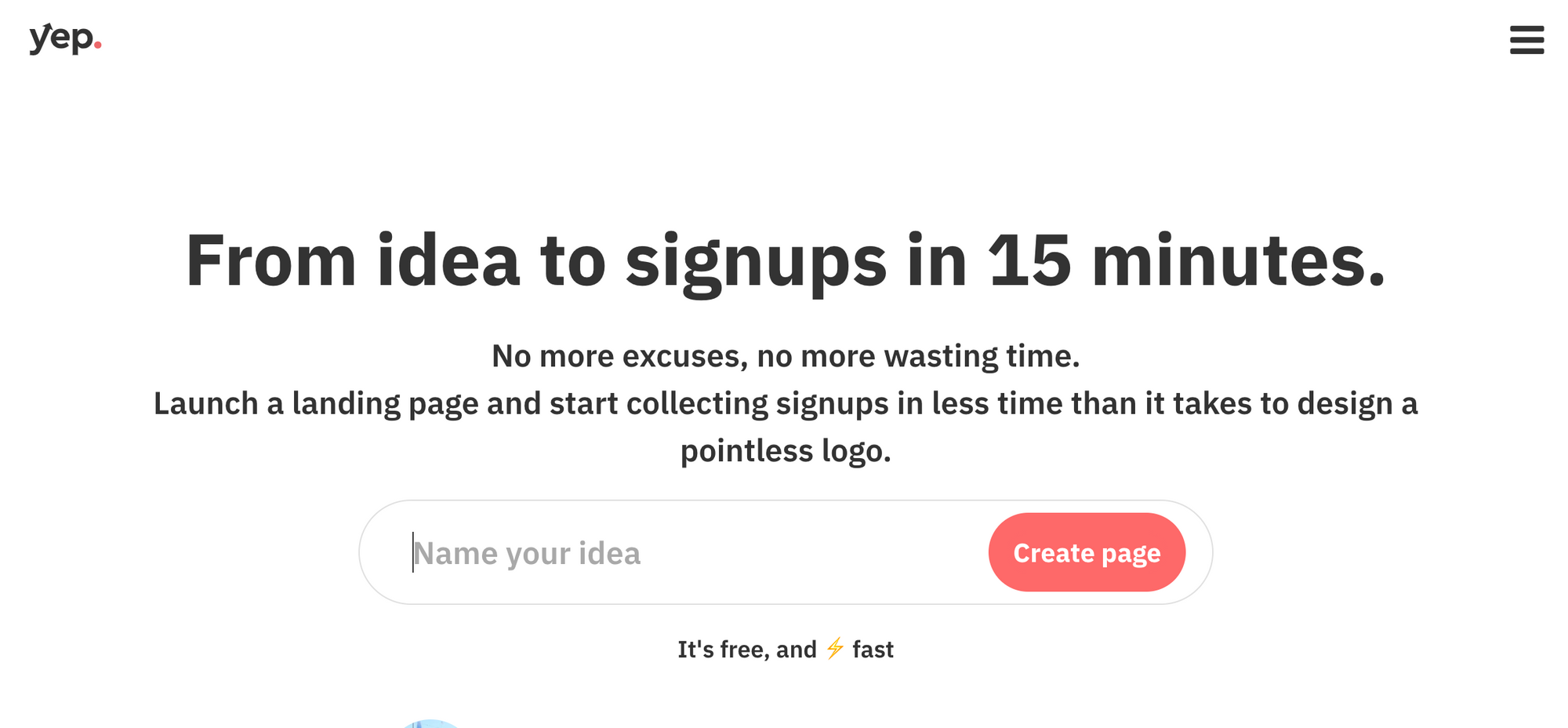Image resolution: width=1568 pixels, height=728 pixels.
Task: Click the checkmark-style y in the logo
Action: tap(40, 39)
